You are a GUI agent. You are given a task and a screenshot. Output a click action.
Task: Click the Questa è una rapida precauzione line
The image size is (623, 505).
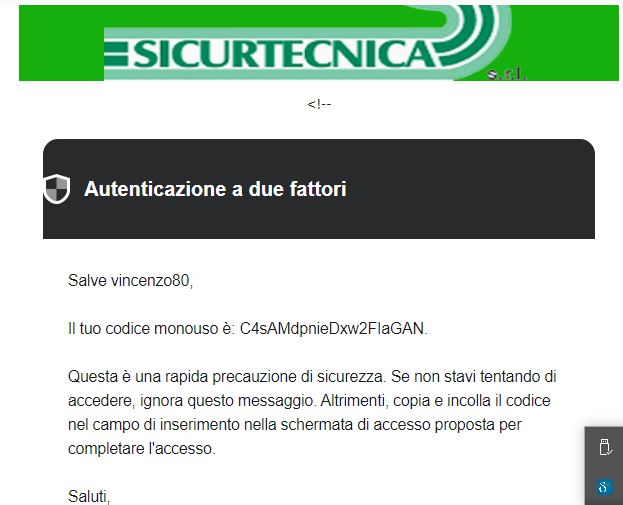(x=312, y=377)
